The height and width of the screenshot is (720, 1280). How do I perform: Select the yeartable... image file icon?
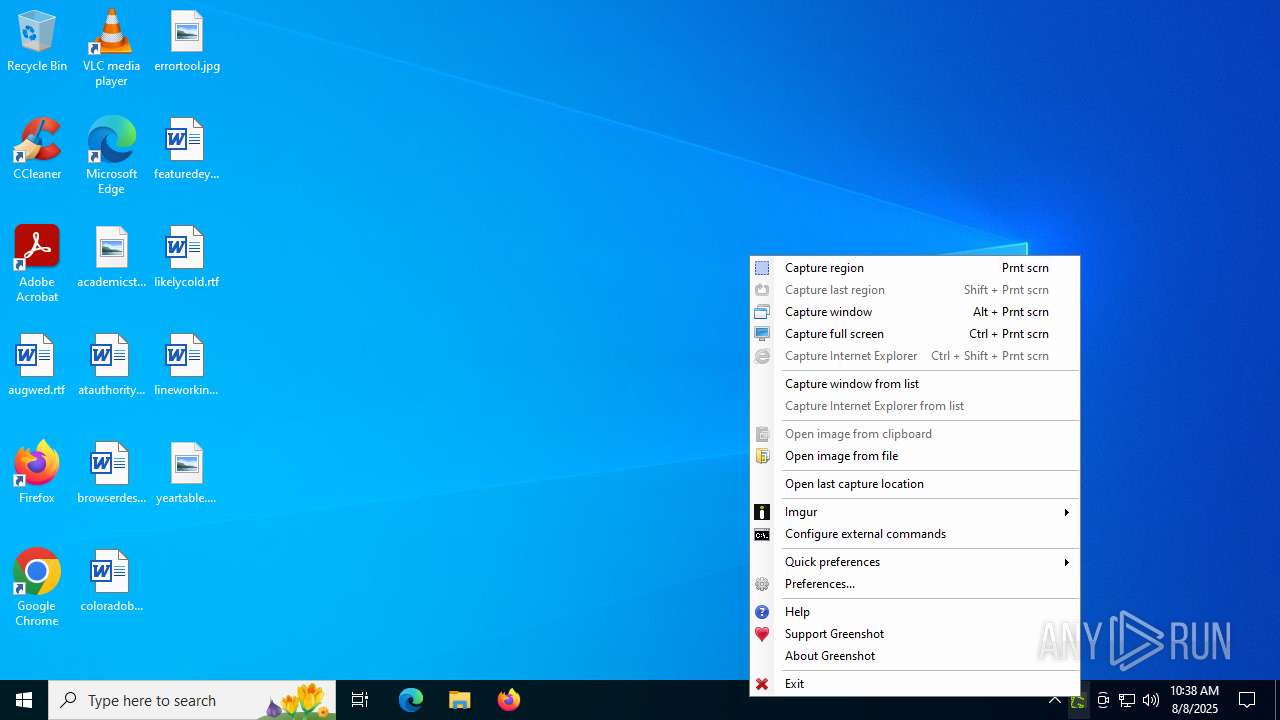click(x=187, y=474)
